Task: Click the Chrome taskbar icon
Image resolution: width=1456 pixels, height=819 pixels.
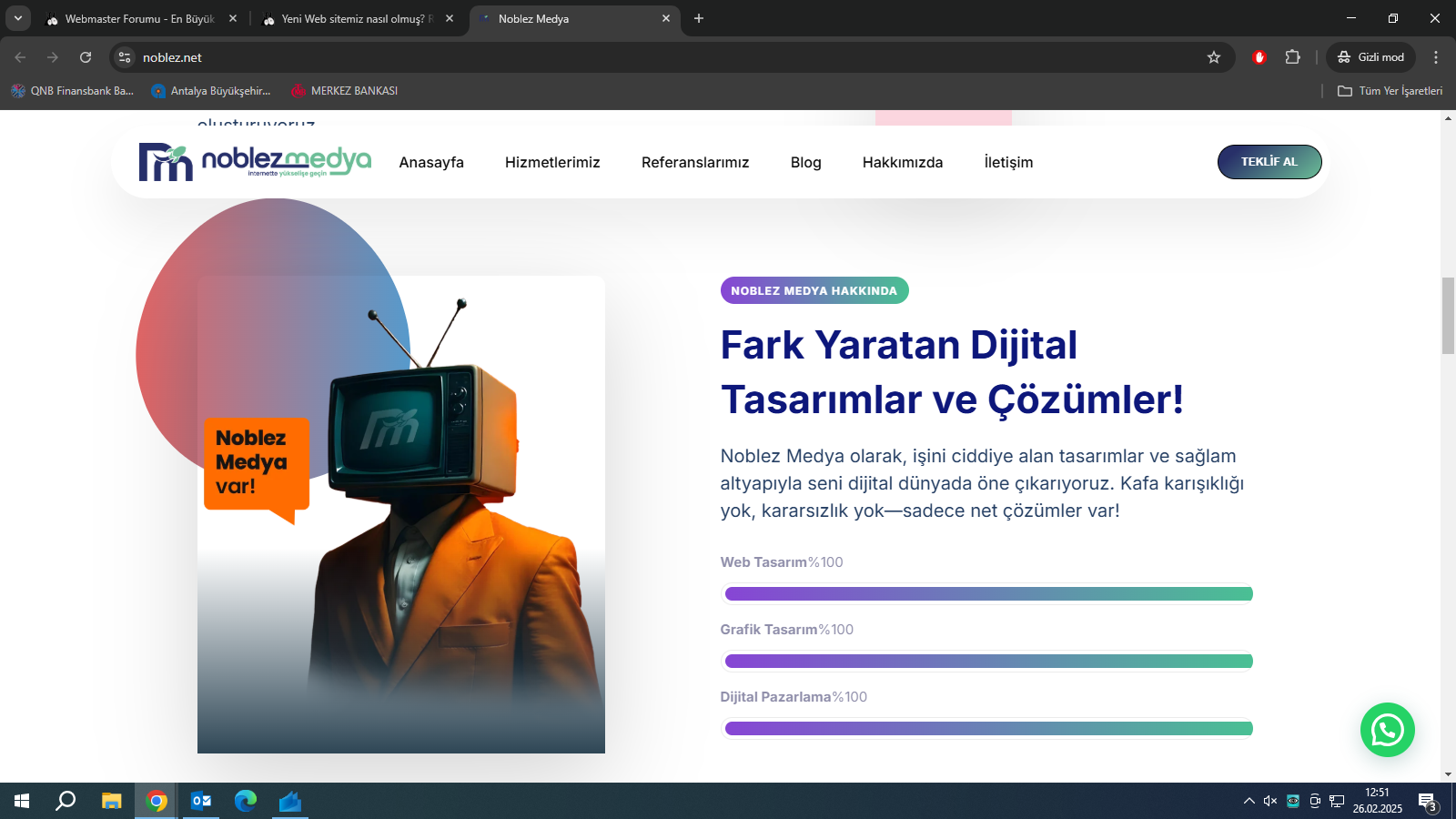Action: (157, 801)
